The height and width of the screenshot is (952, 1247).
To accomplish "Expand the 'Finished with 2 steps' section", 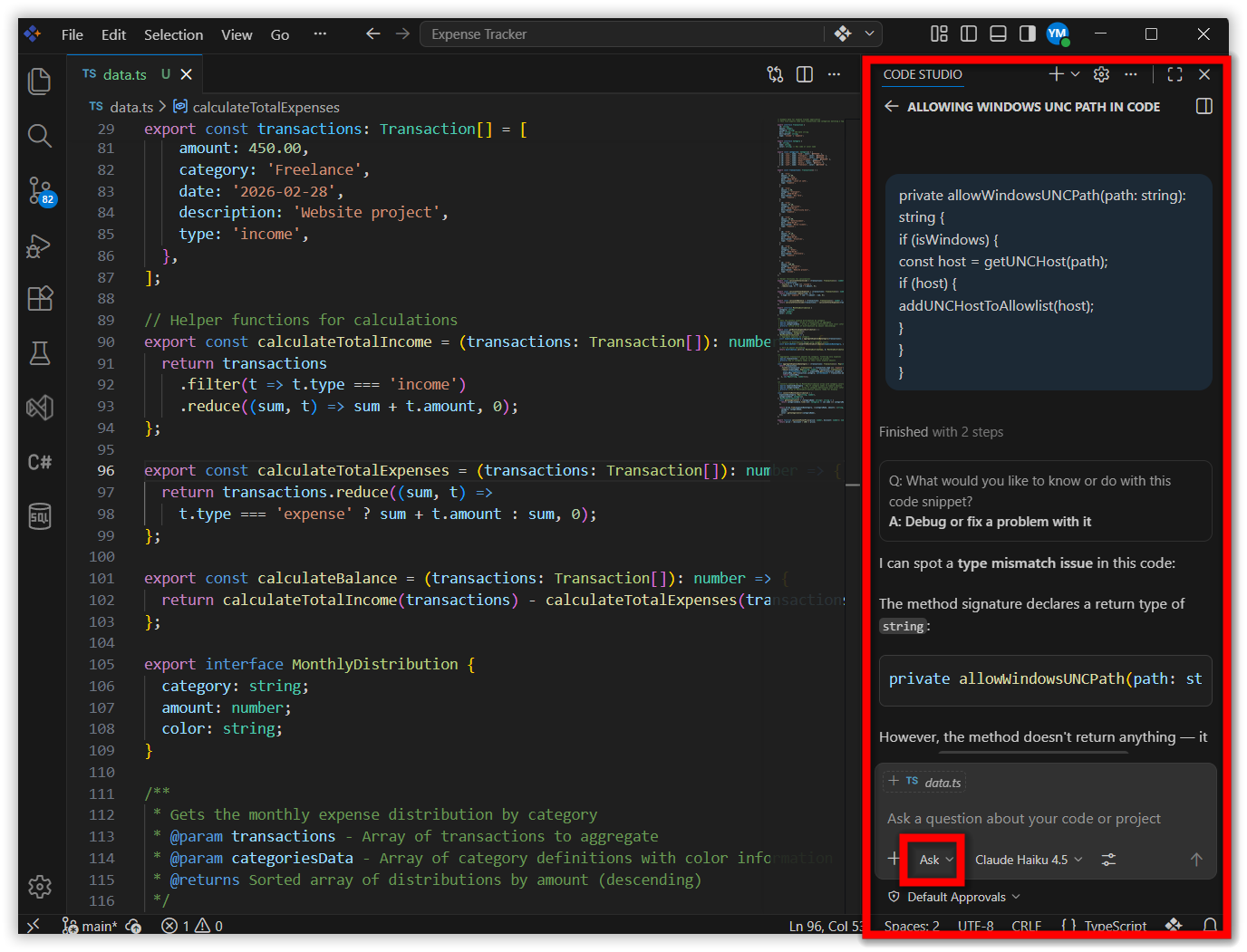I will pyautogui.click(x=941, y=432).
